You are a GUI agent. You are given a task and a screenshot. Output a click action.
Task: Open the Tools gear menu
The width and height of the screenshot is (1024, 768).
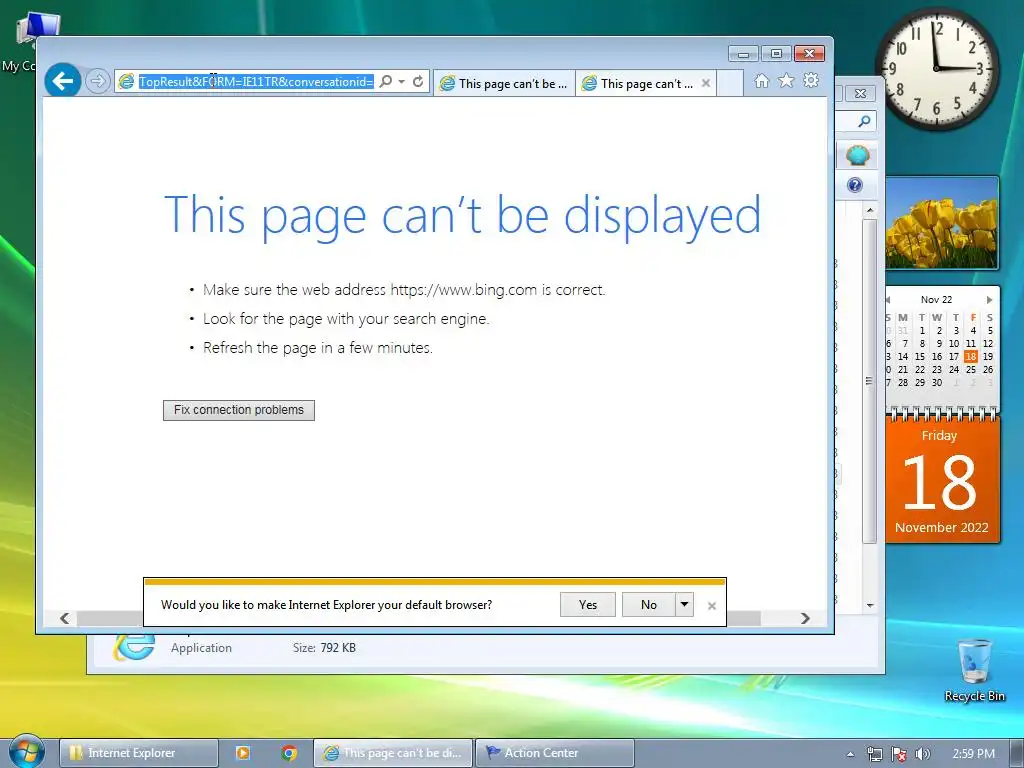pos(811,81)
